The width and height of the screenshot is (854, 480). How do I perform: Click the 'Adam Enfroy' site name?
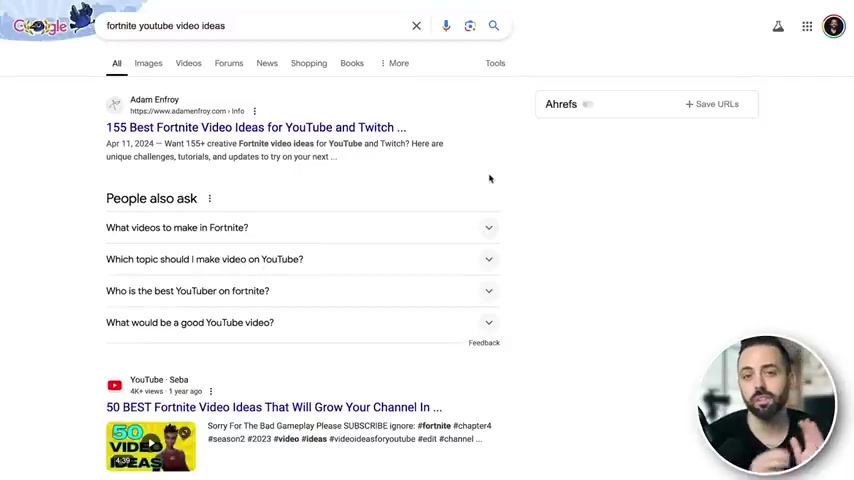(x=154, y=100)
